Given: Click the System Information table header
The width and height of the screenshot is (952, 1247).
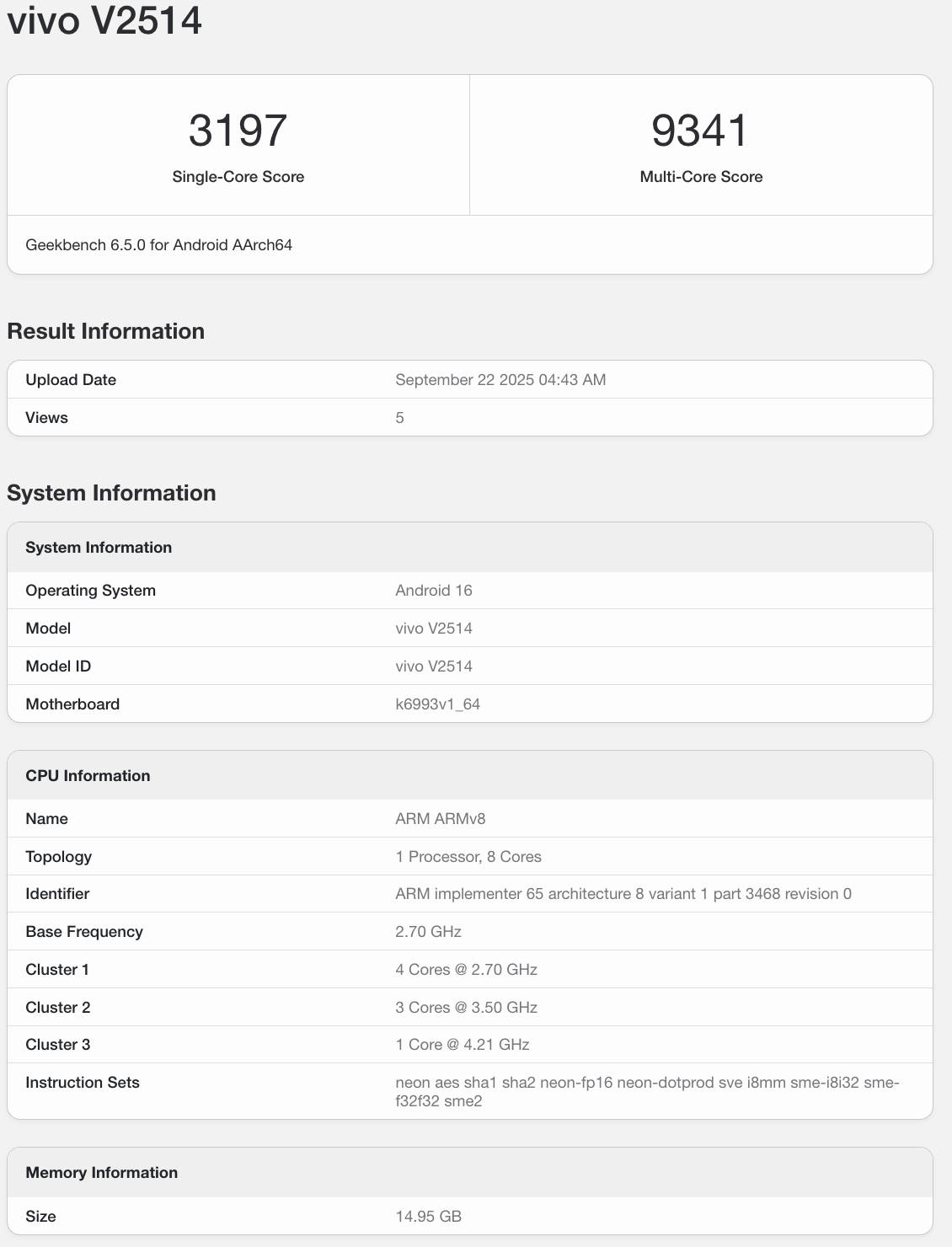Looking at the screenshot, I should click(x=99, y=548).
